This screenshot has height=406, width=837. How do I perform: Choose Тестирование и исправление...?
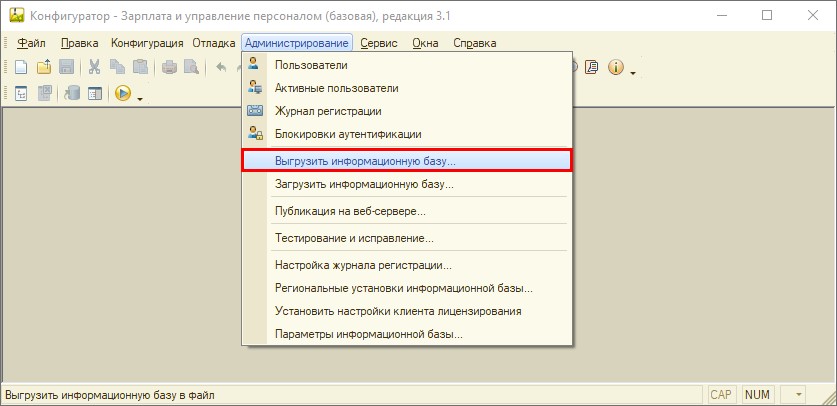(x=407, y=238)
